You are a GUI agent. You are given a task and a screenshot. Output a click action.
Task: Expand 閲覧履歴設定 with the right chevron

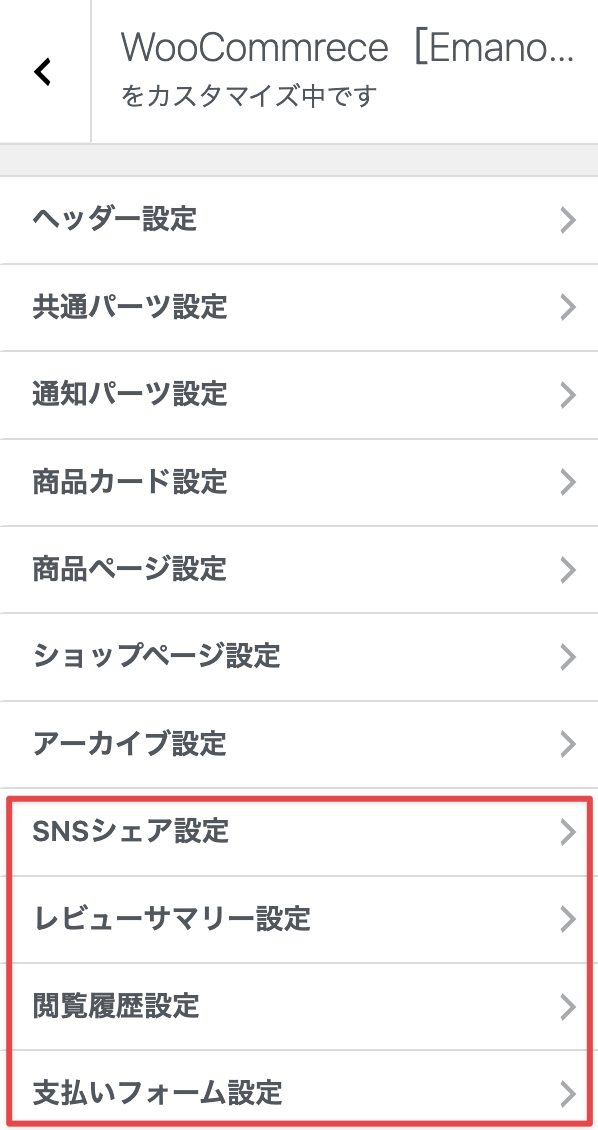[x=568, y=1007]
